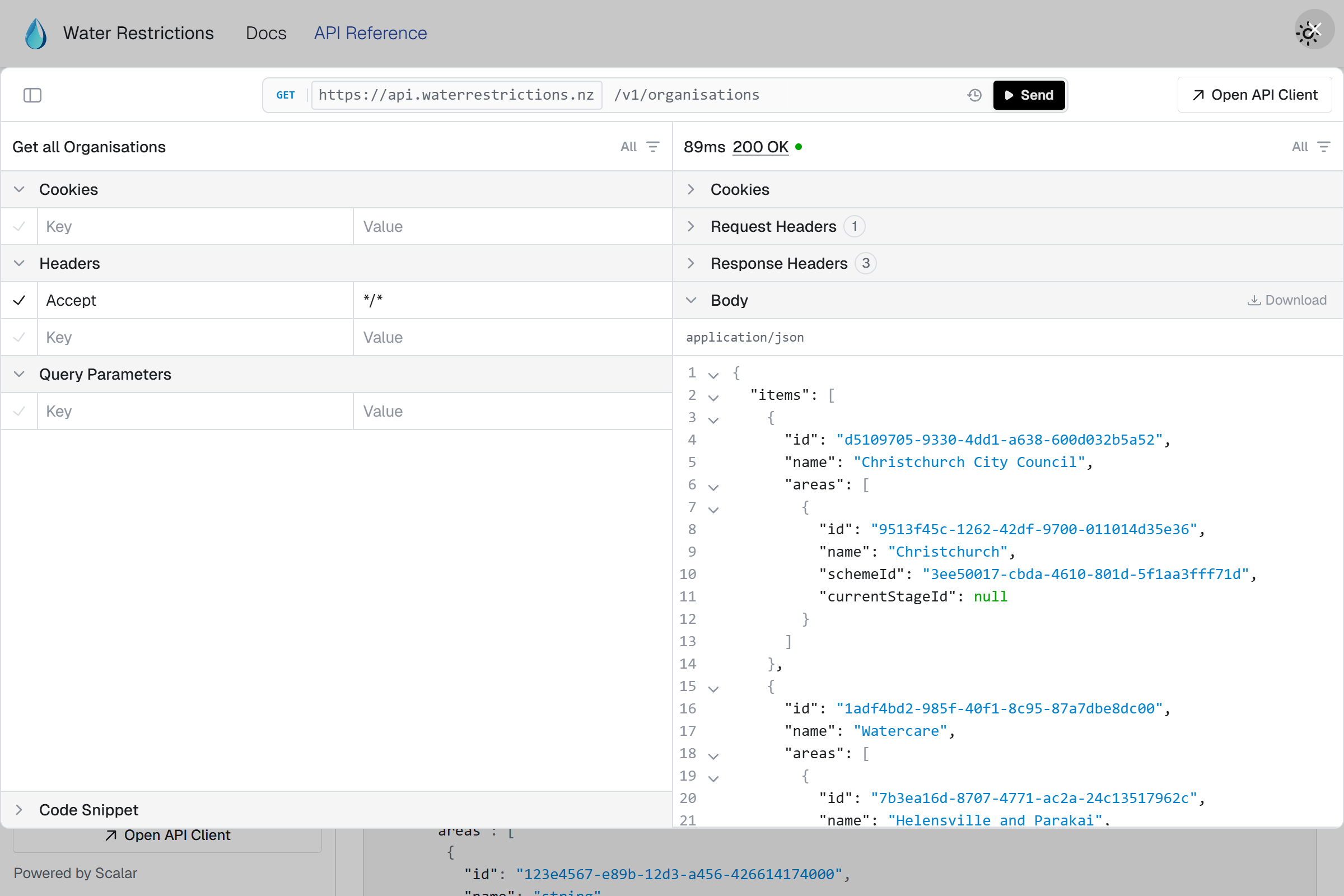Click the external-link arrow on Open API Client

coord(1197,95)
